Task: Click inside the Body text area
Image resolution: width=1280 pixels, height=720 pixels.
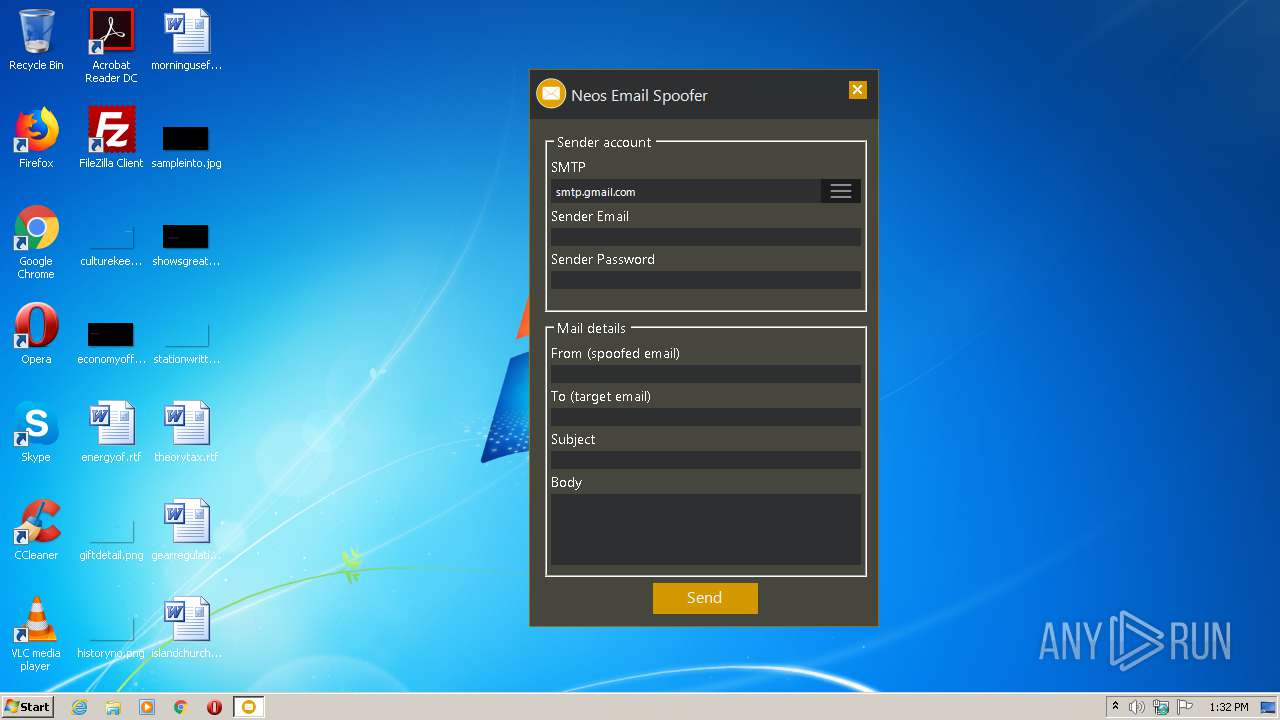Action: tap(706, 529)
